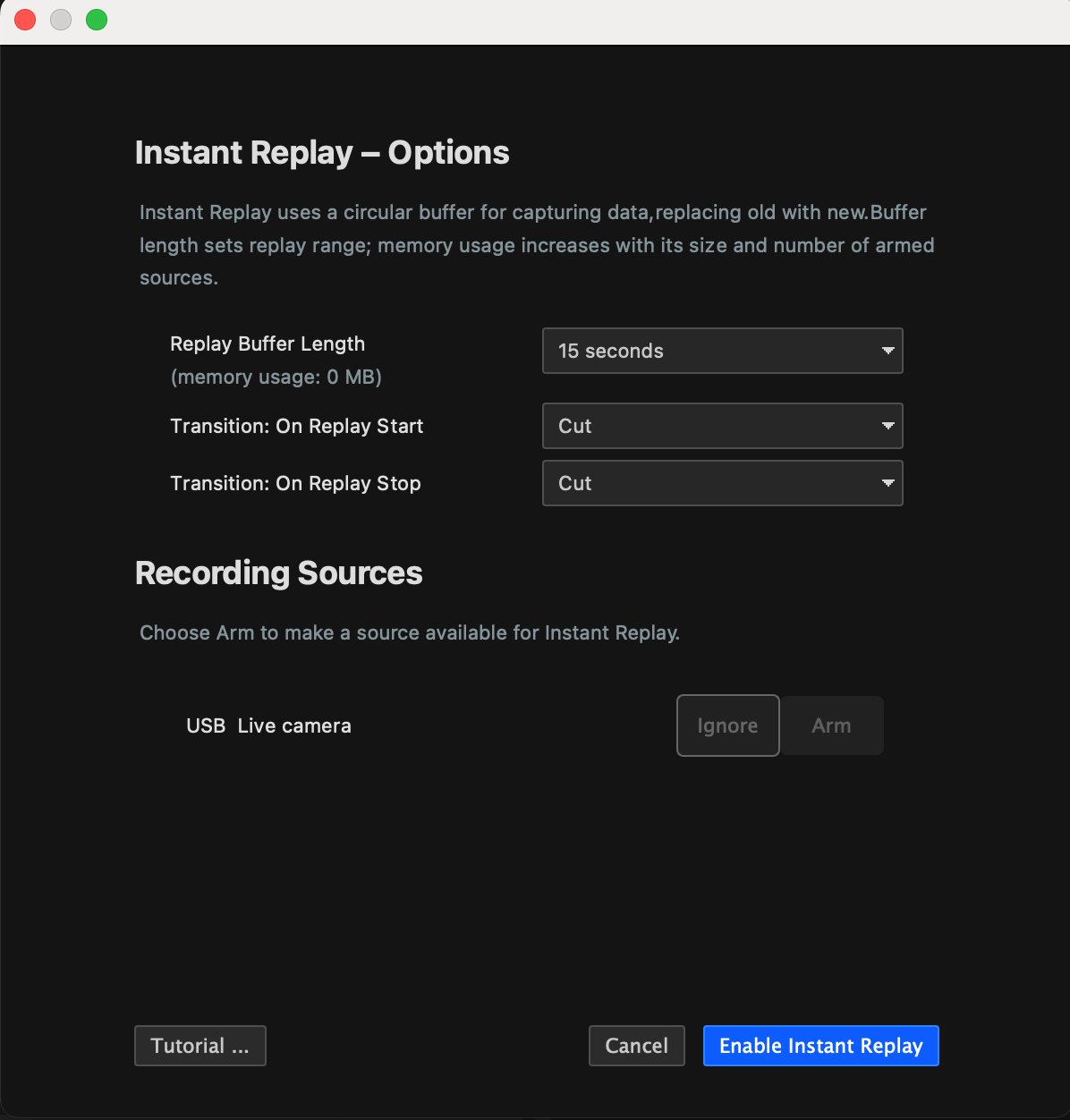Click the memory usage 0 MB text
This screenshot has height=1120, width=1070.
(x=276, y=378)
